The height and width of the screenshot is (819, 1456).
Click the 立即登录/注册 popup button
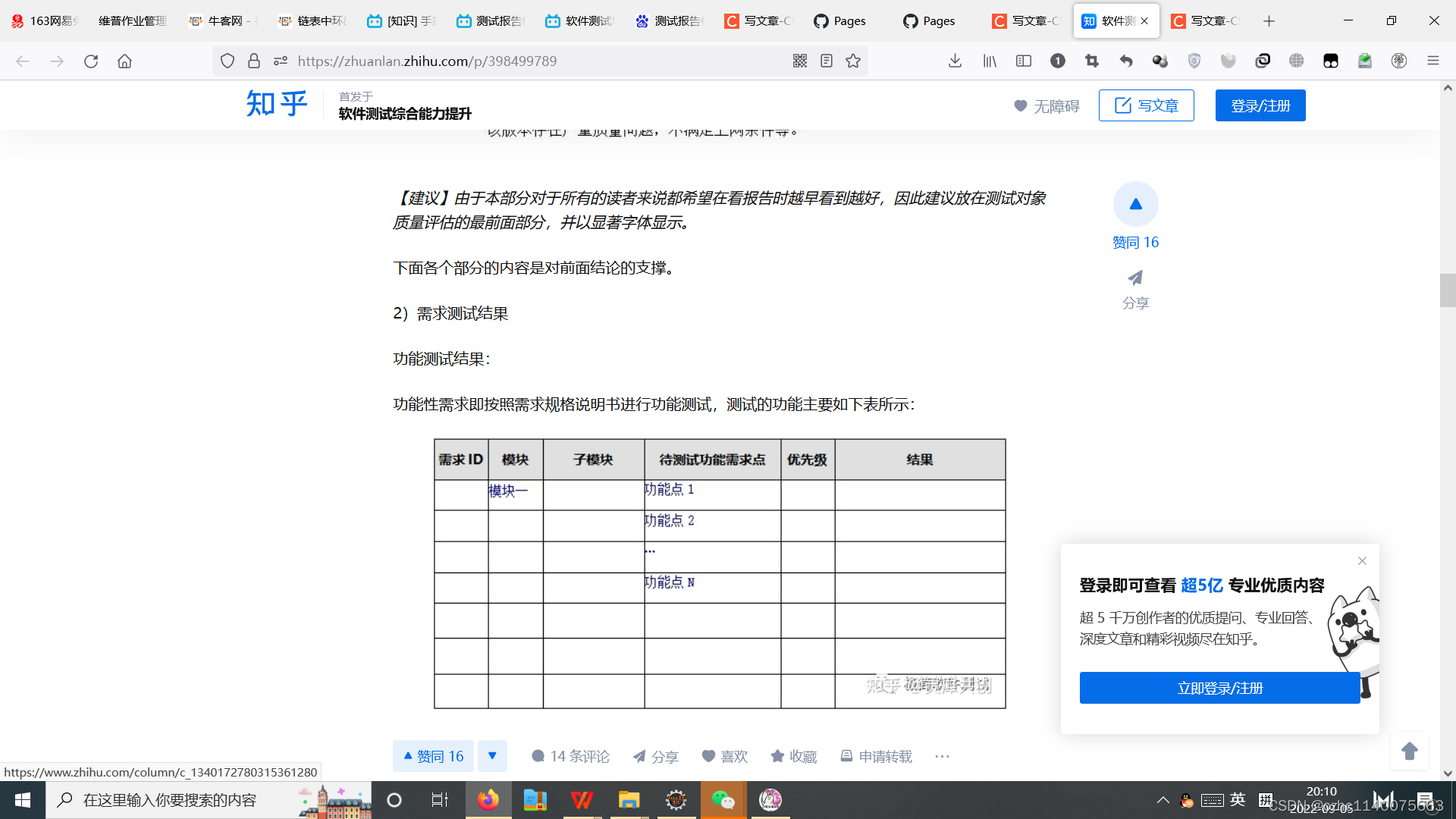pos(1219,688)
